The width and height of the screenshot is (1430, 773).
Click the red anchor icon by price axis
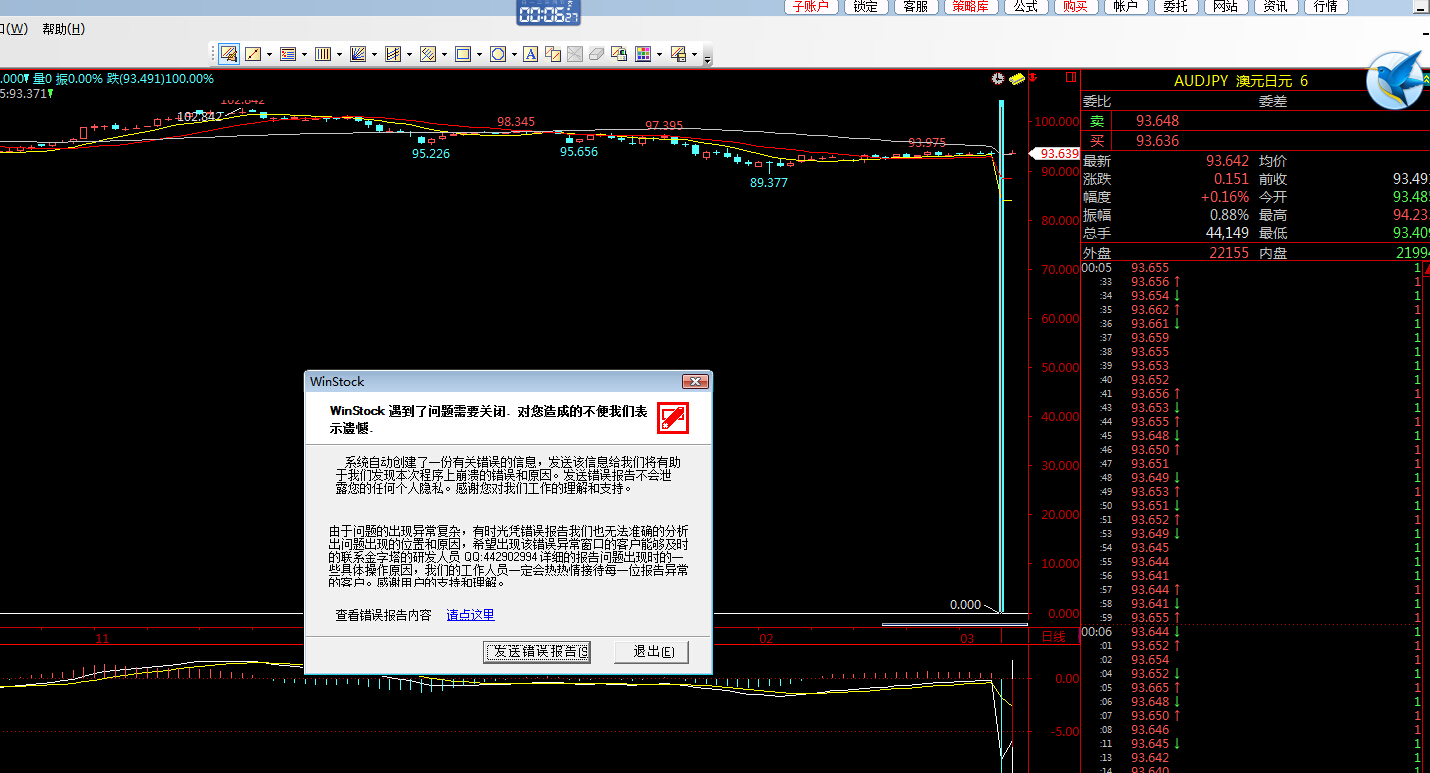pos(1033,78)
